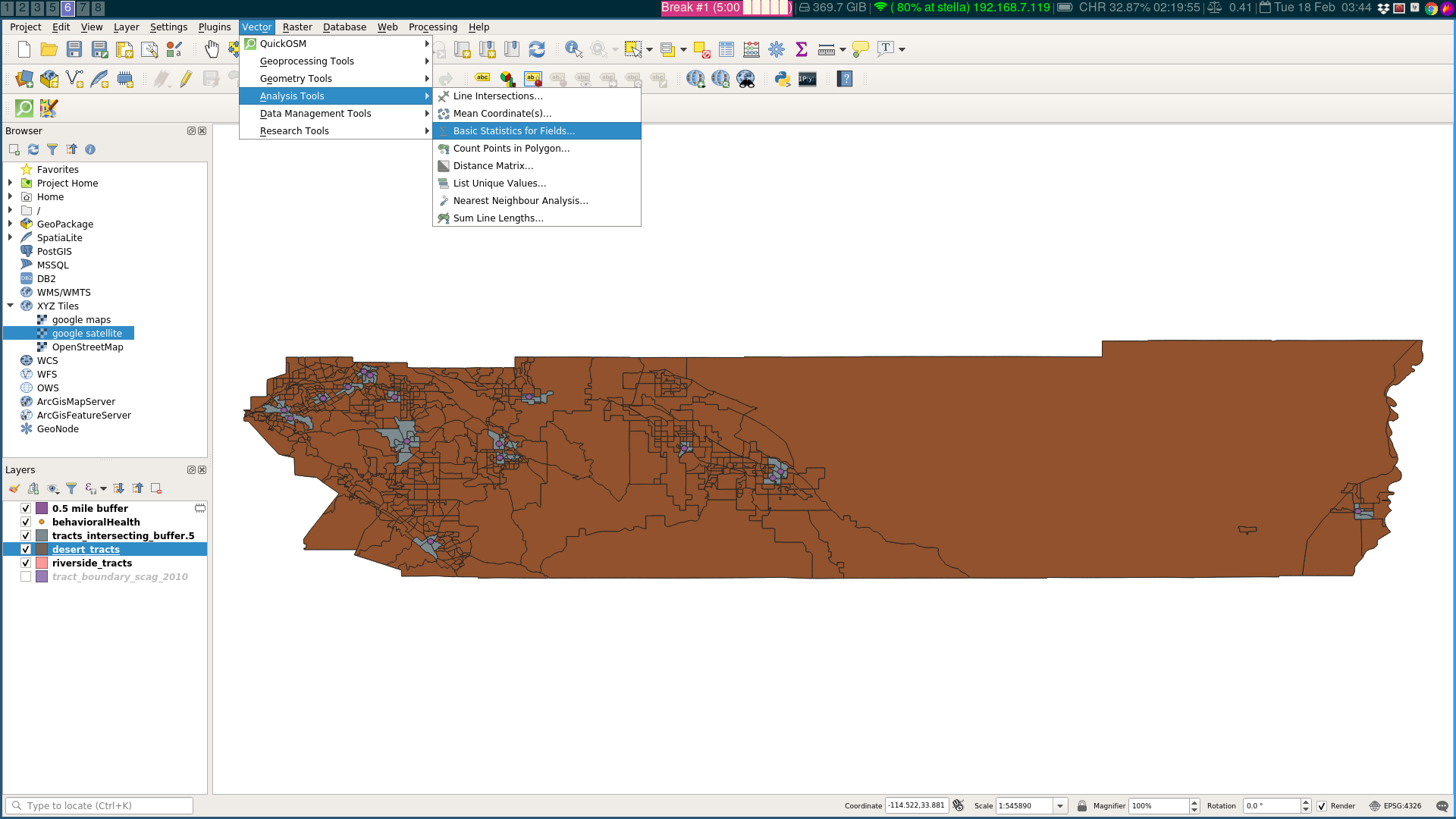Viewport: 1456px width, 819px height.
Task: Click the New Shapefile Layer icon
Action: click(74, 79)
